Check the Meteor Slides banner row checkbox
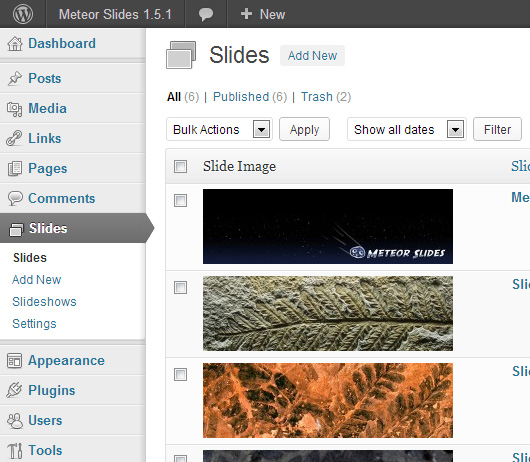The image size is (530, 462). click(180, 200)
